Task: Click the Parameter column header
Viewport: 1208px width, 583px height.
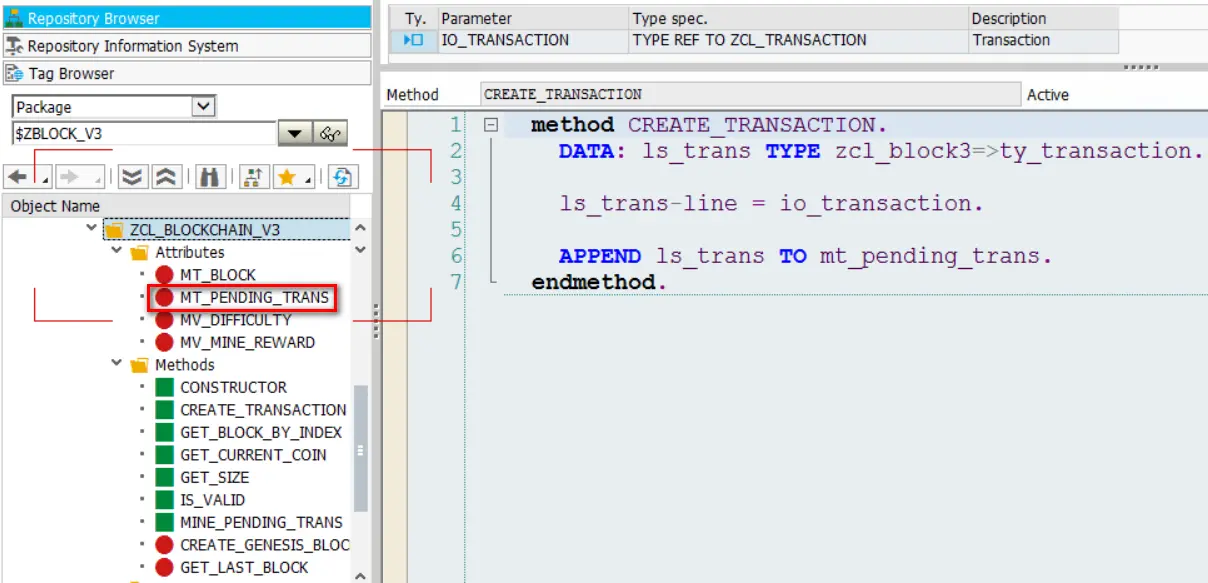Action: pyautogui.click(x=533, y=18)
